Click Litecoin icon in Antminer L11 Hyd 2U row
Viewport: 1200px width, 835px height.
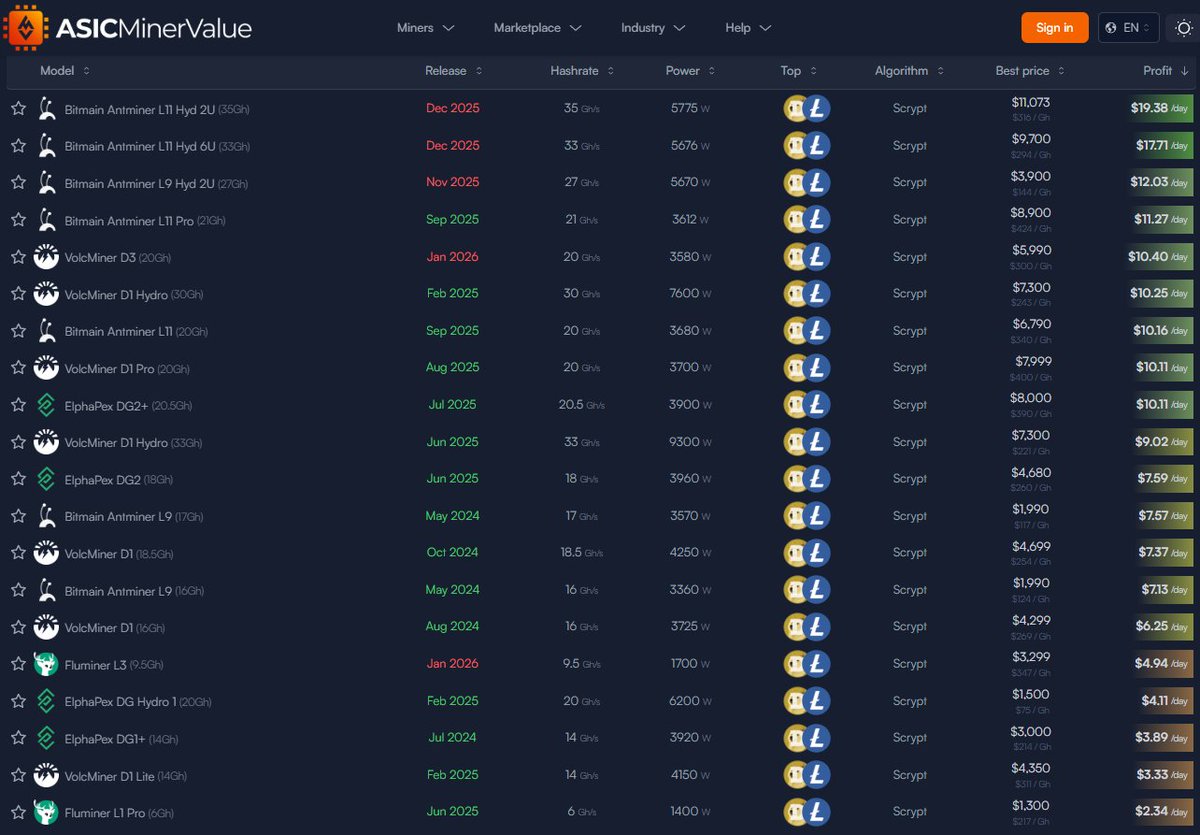(818, 109)
